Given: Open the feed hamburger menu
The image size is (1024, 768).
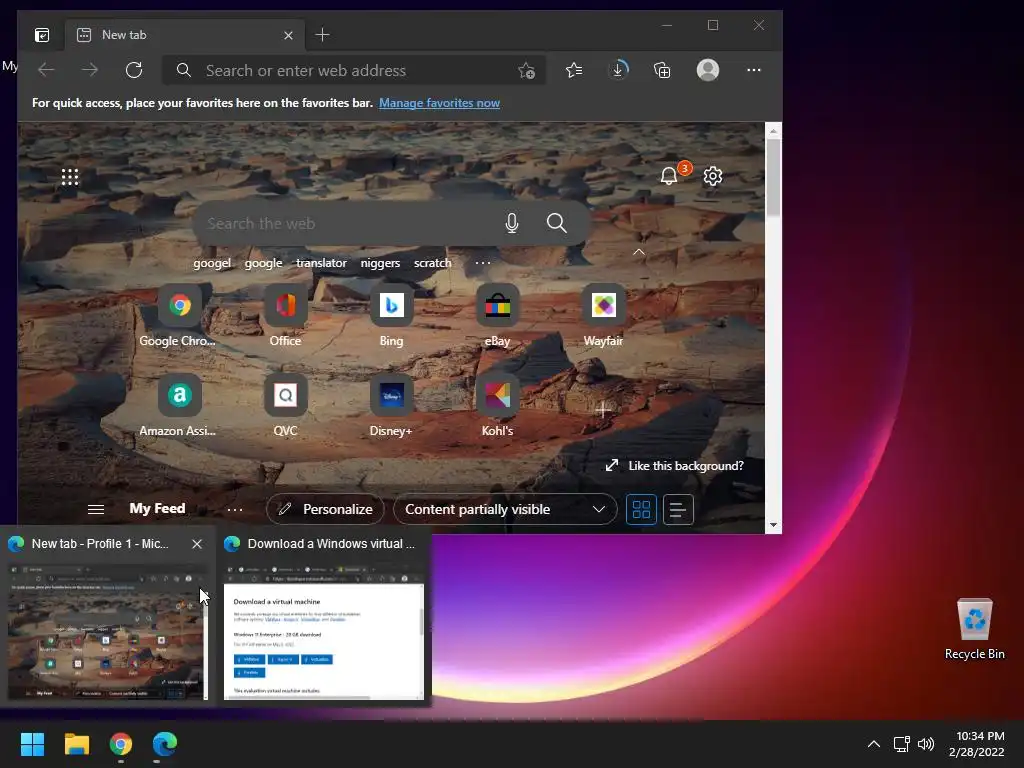Looking at the screenshot, I should pyautogui.click(x=96, y=509).
